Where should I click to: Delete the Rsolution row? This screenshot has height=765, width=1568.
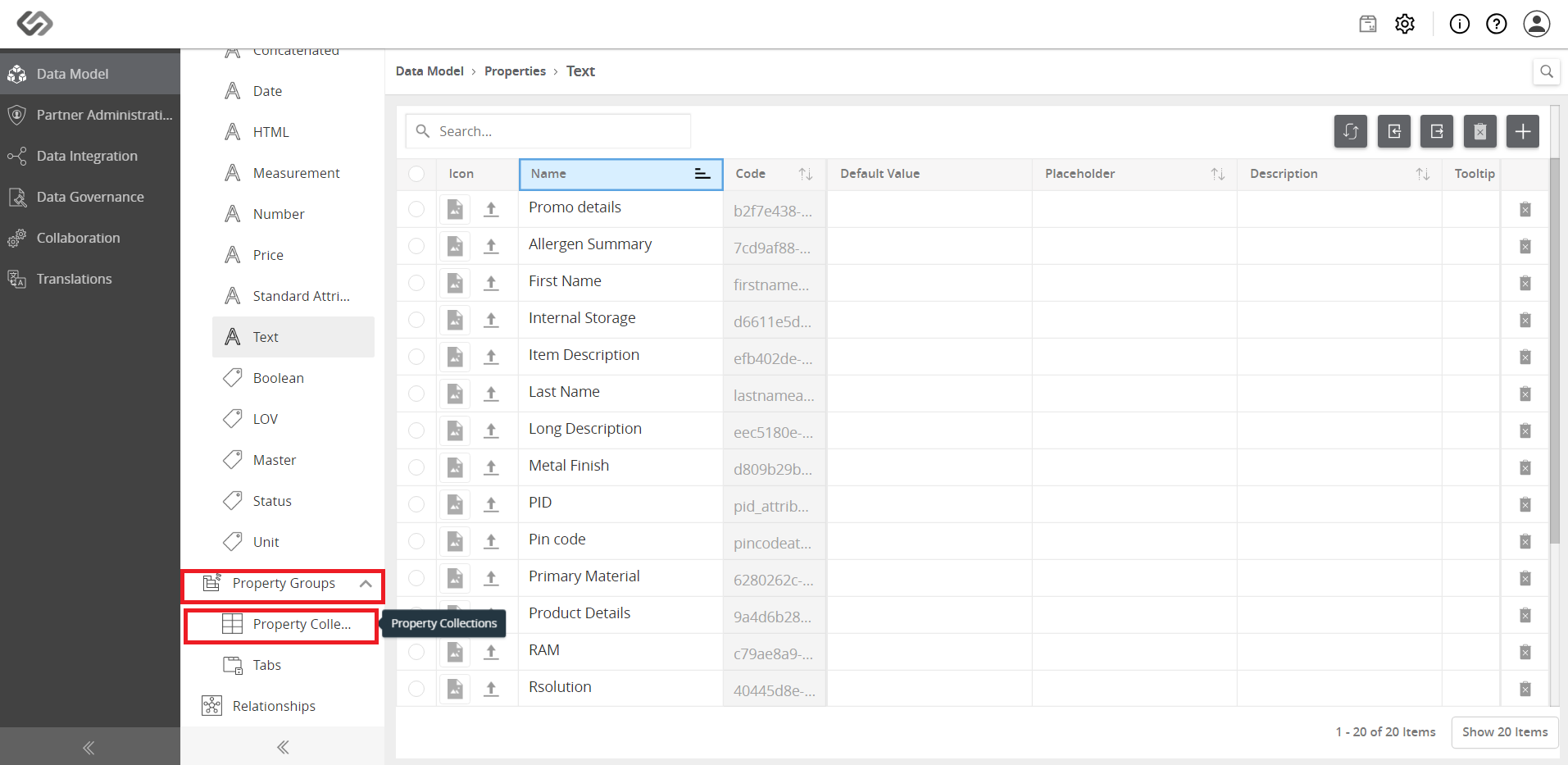(x=1525, y=689)
